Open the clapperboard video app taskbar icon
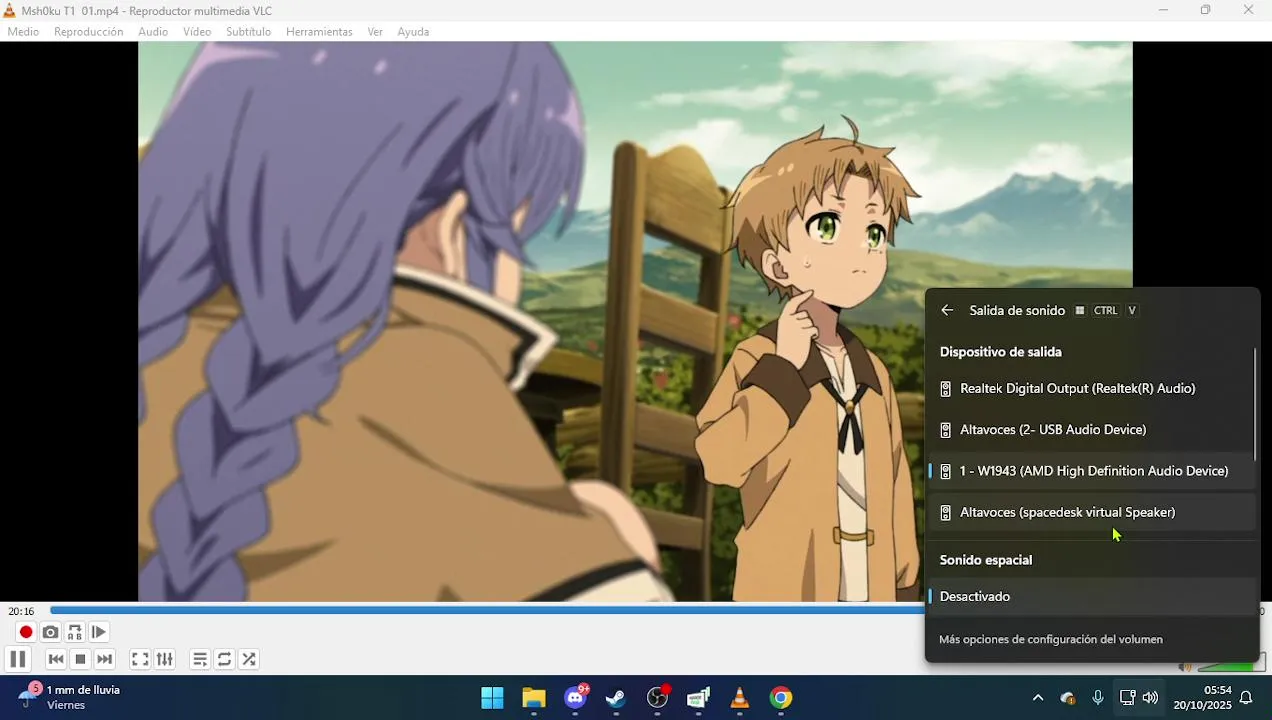The height and width of the screenshot is (720, 1272). click(698, 698)
